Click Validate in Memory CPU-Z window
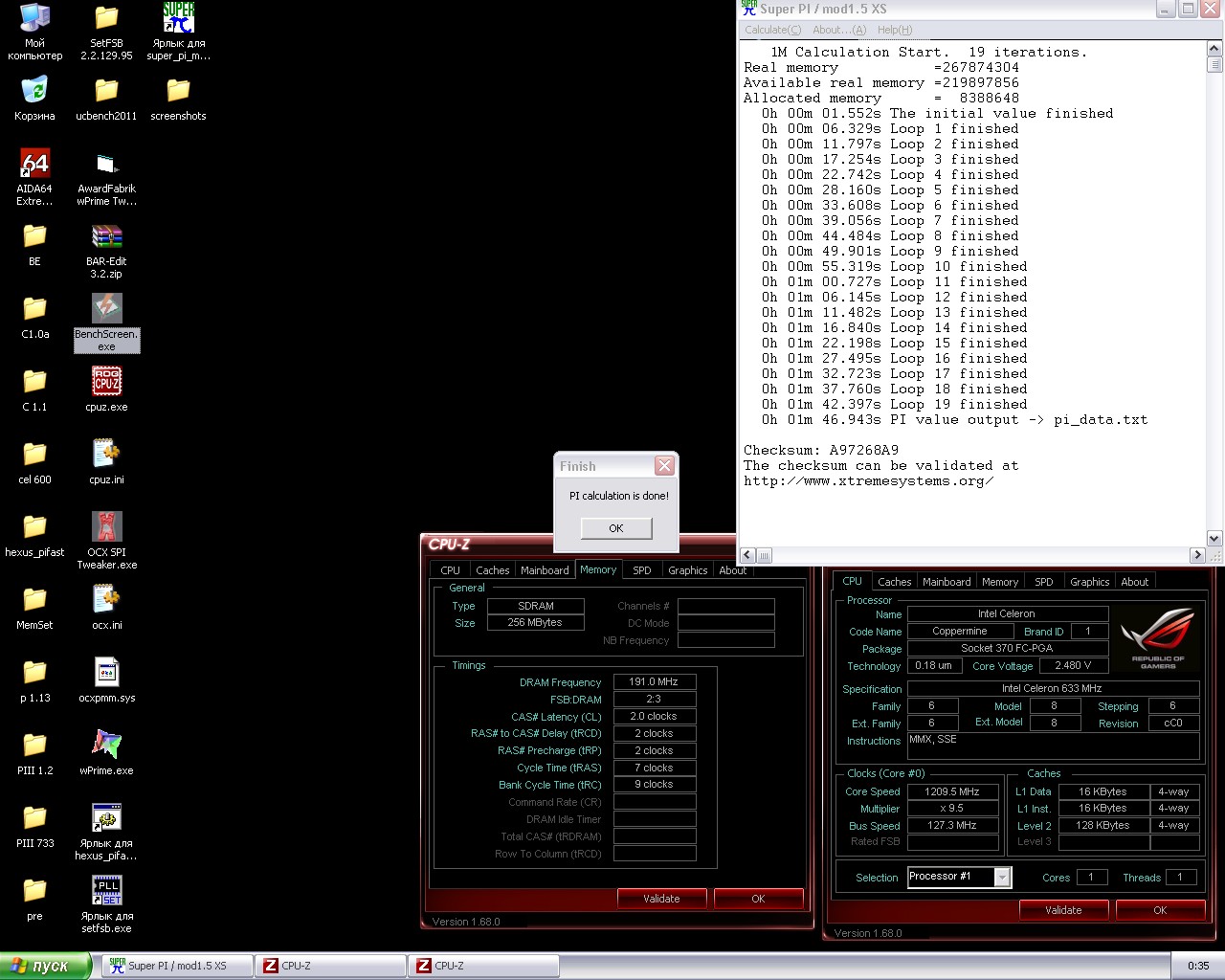Image resolution: width=1225 pixels, height=980 pixels. (x=661, y=899)
